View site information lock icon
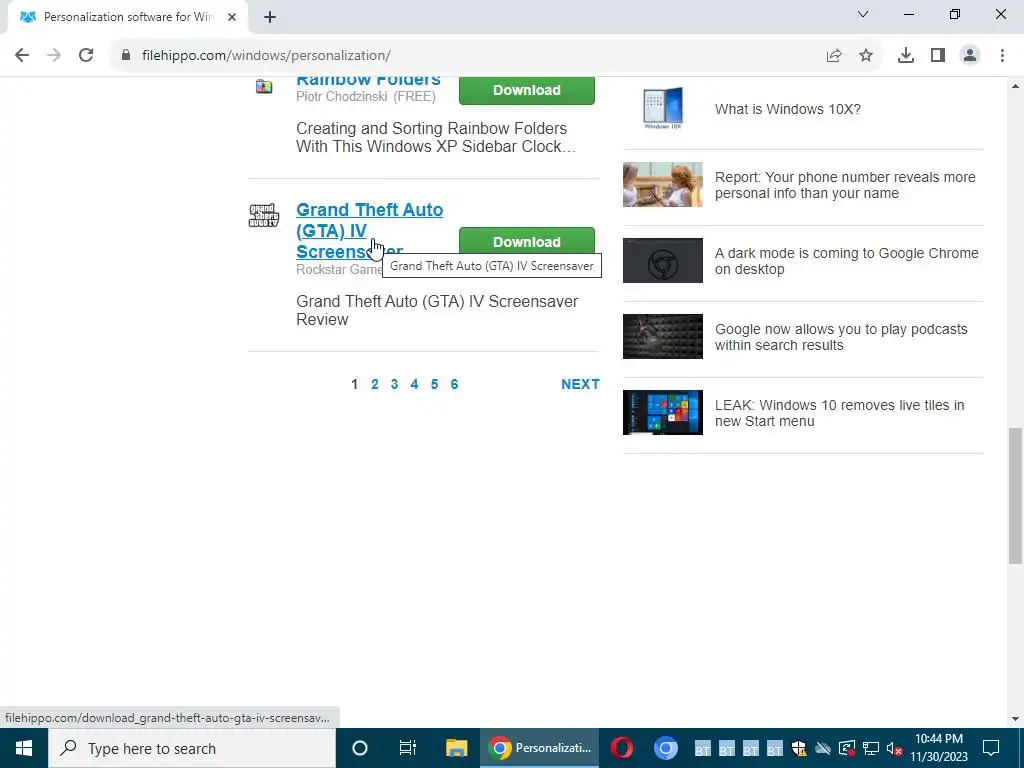Image resolution: width=1024 pixels, height=768 pixels. click(x=126, y=55)
